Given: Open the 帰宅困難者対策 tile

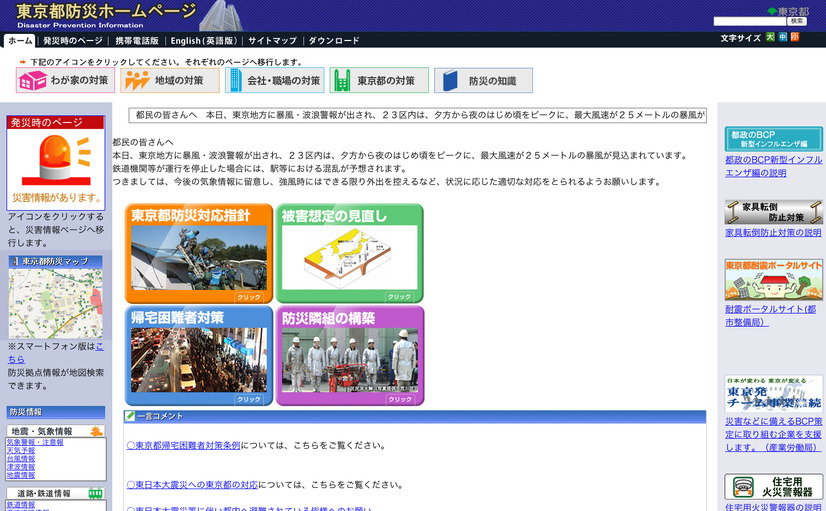Looking at the screenshot, I should pyautogui.click(x=199, y=356).
